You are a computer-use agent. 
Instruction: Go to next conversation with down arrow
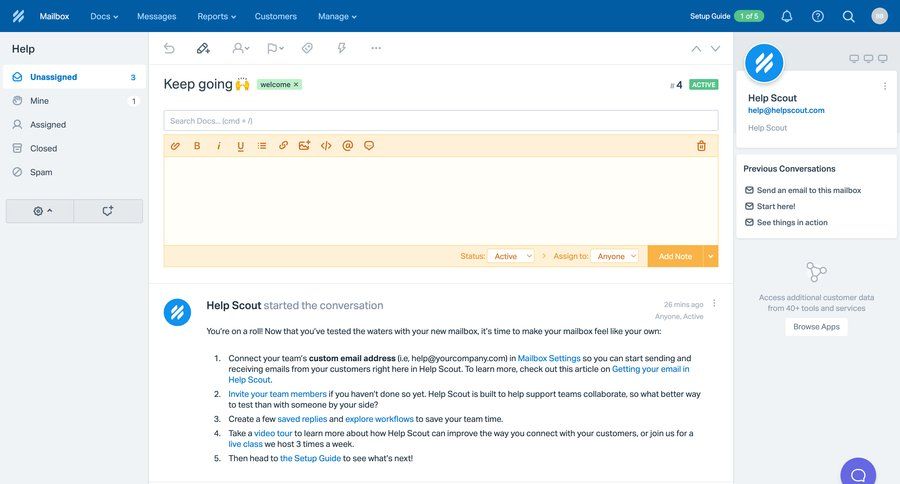pyautogui.click(x=715, y=49)
